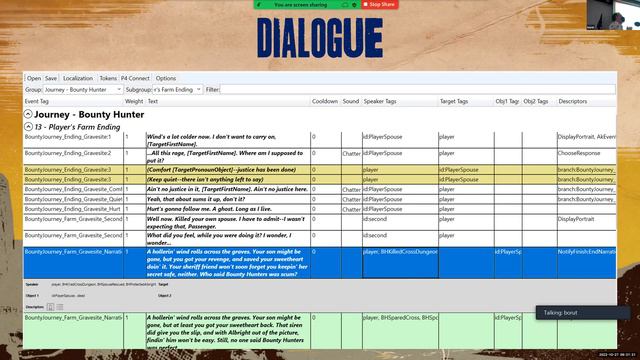Select the '...All this rage' text cell

point(228,157)
